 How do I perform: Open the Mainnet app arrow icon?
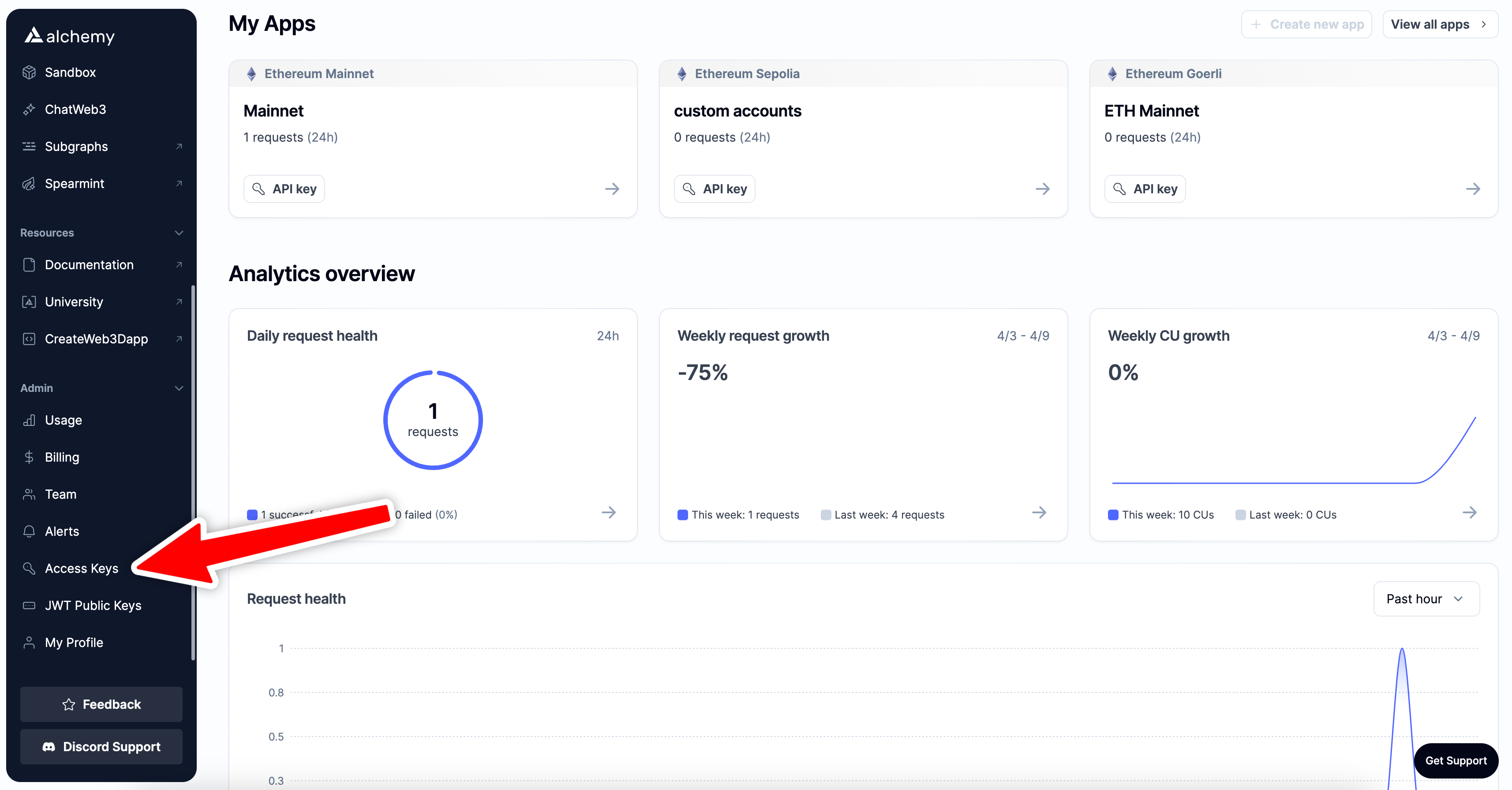point(612,188)
